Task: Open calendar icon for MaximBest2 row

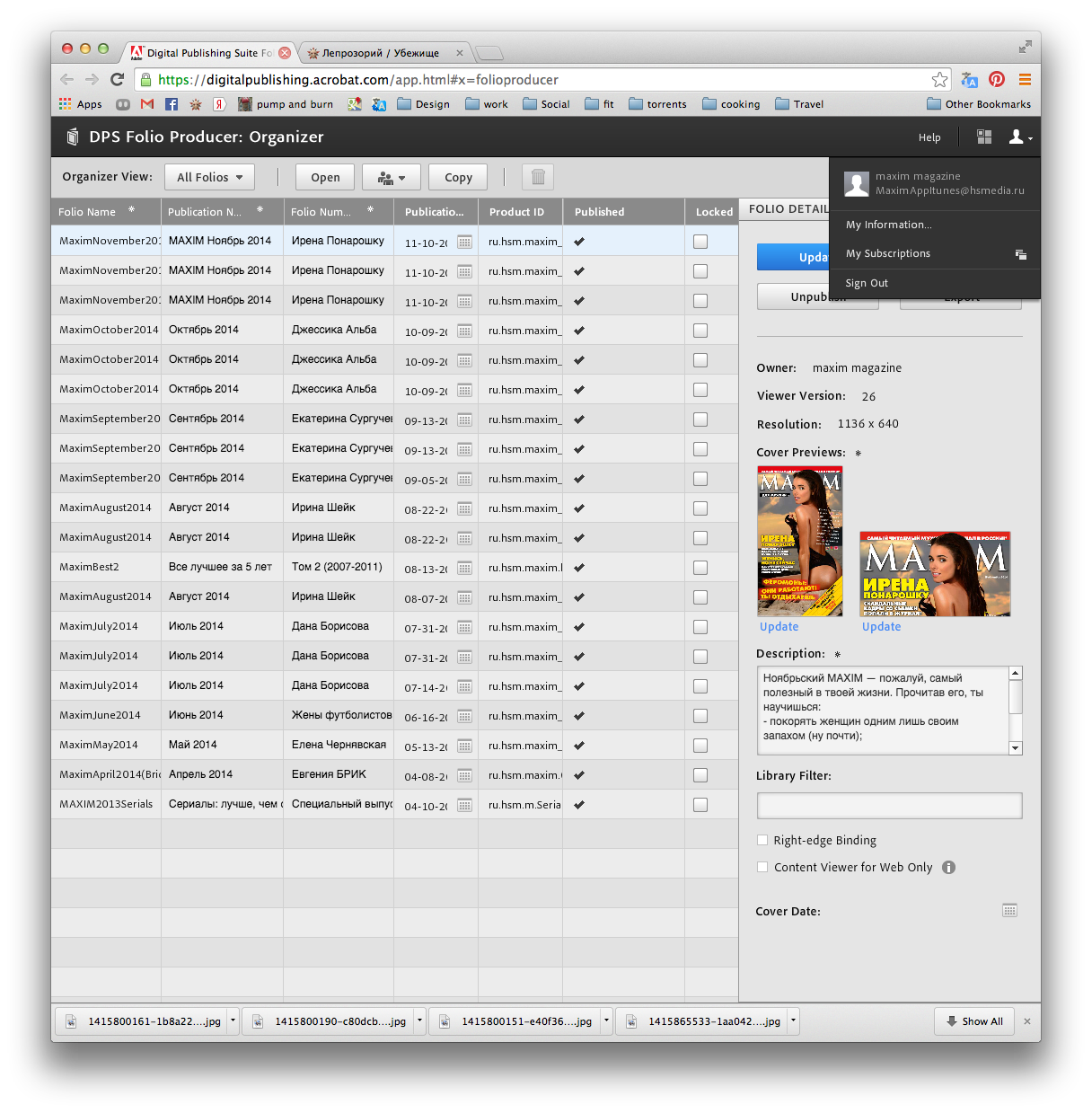Action: [x=464, y=568]
